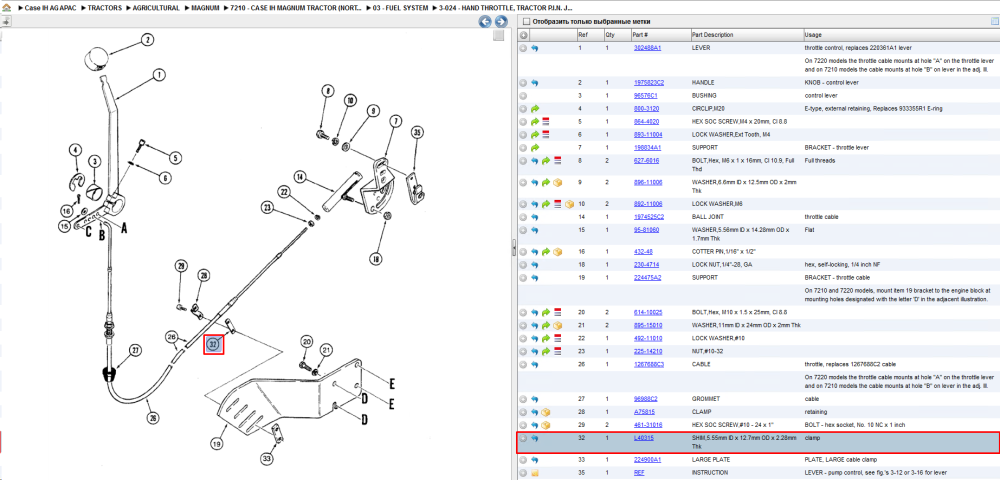The height and width of the screenshot is (480, 1000).
Task: Click callout 27 in the diagram
Action: click(135, 350)
